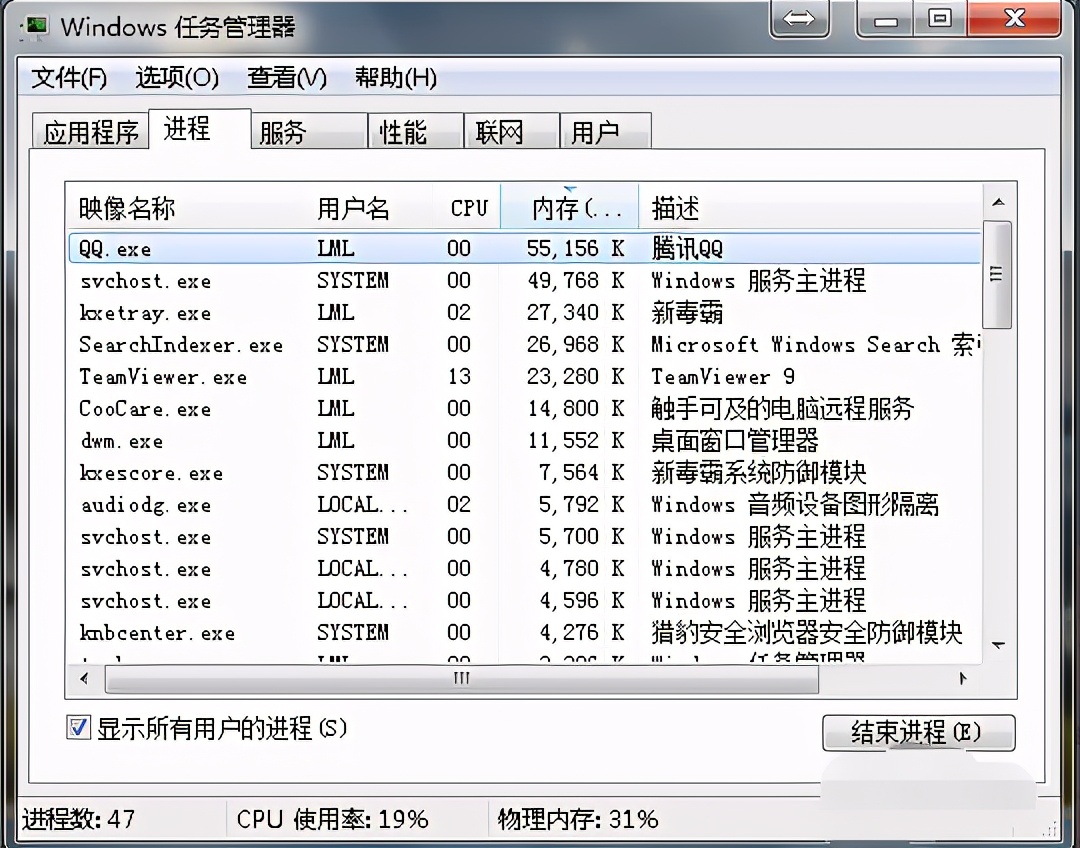The height and width of the screenshot is (848, 1080).
Task: Click the down arrow on the vertical scrollbar
Action: [x=999, y=645]
